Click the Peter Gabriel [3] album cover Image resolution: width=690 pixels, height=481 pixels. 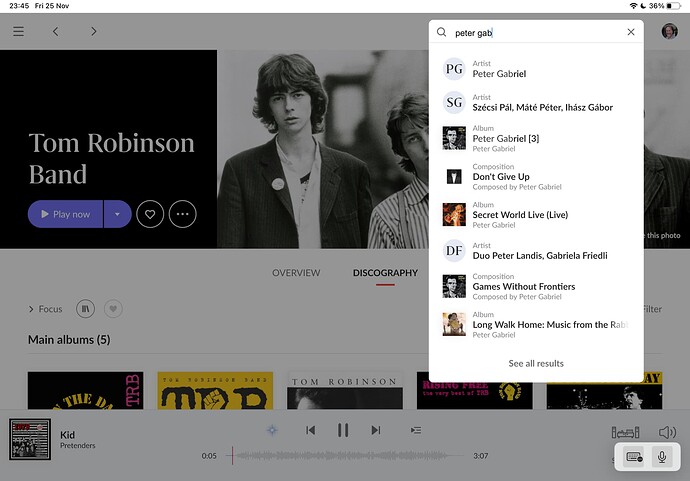click(x=454, y=138)
